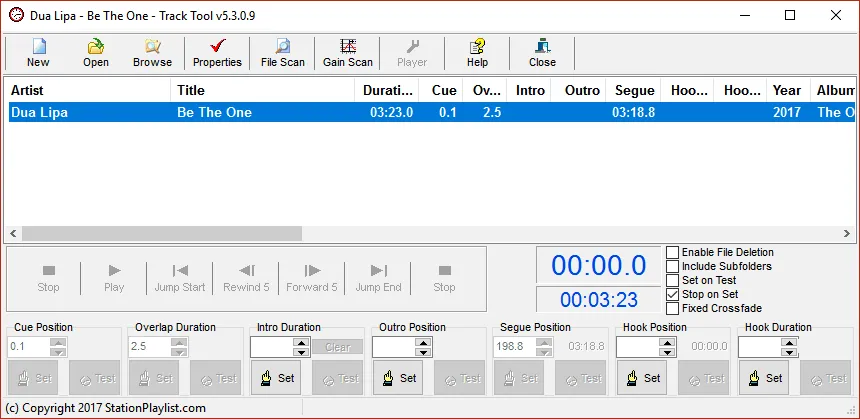Click the Cue column header
The height and width of the screenshot is (419, 860).
pos(441,90)
